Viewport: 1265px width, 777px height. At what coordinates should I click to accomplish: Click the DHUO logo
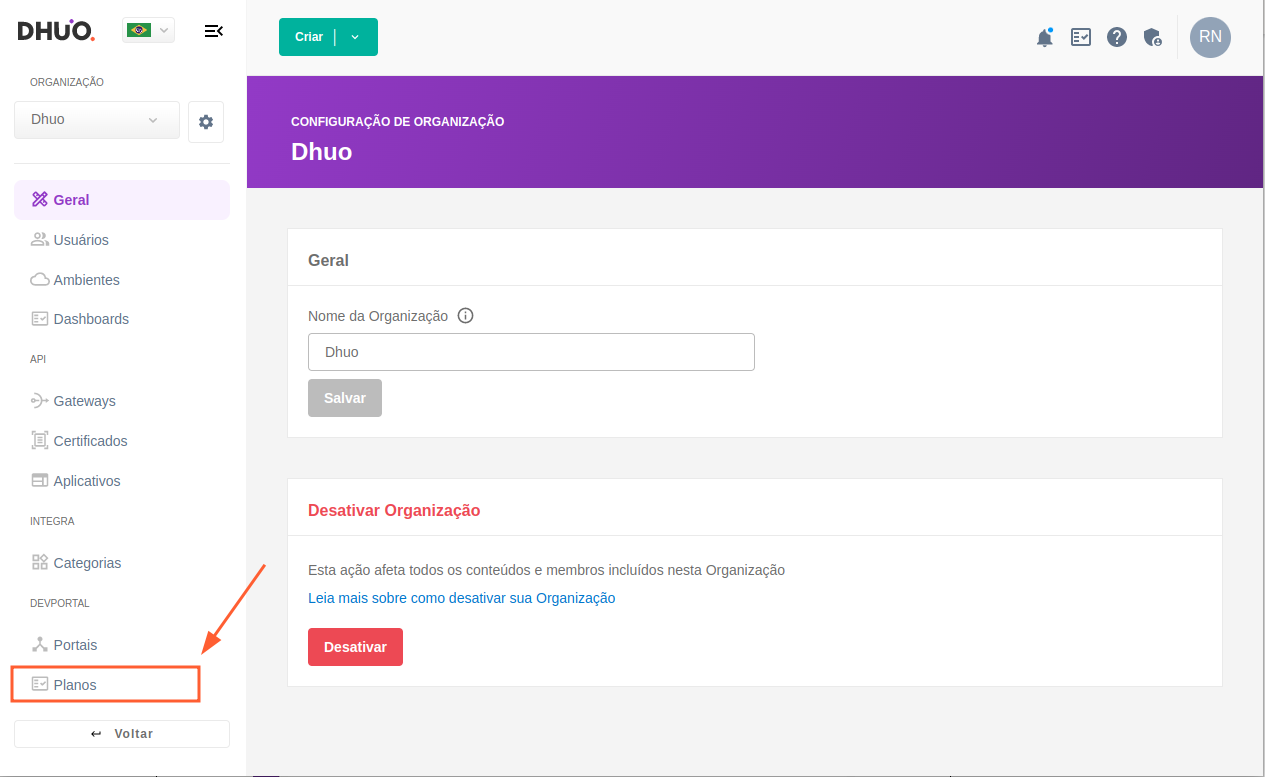(x=56, y=31)
